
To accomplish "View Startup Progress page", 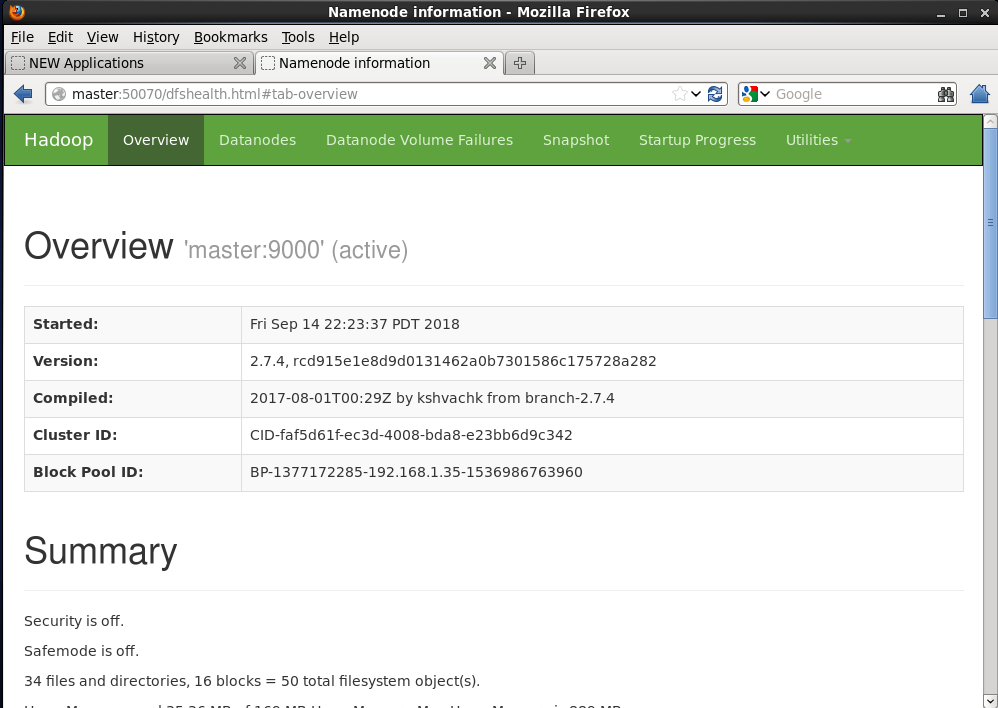I will pyautogui.click(x=698, y=140).
